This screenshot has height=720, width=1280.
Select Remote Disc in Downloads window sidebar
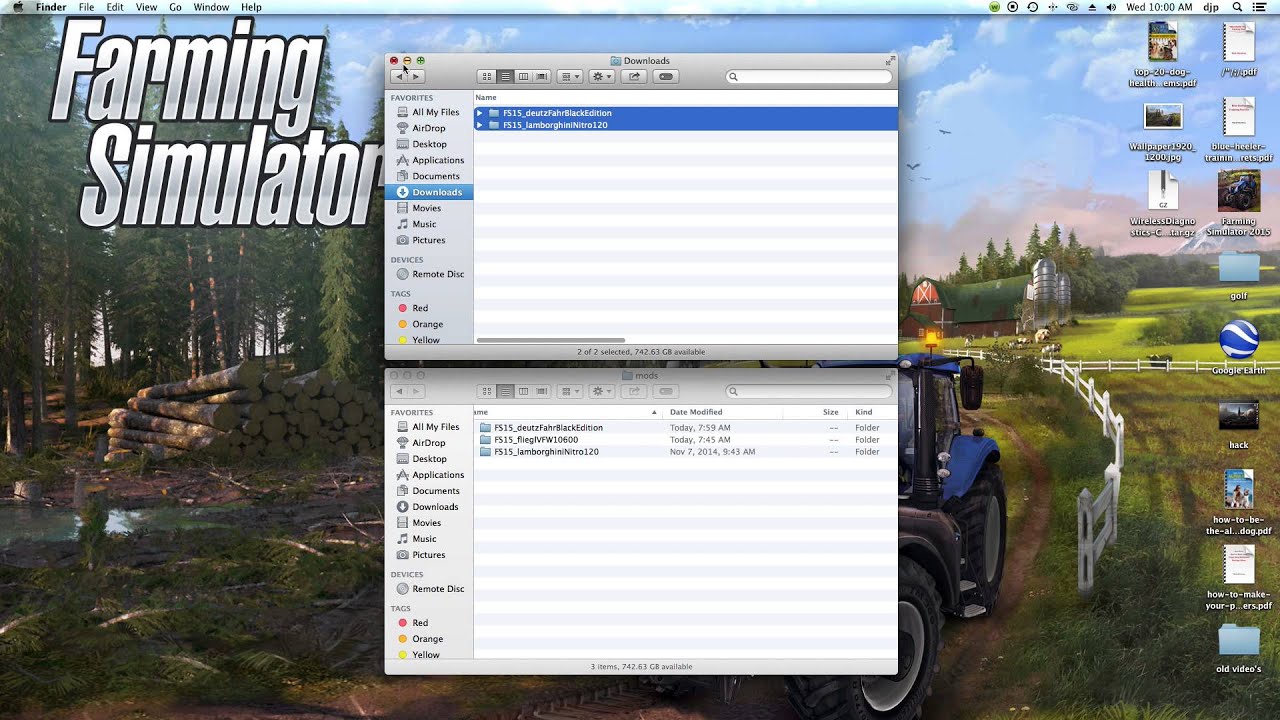[x=430, y=274]
